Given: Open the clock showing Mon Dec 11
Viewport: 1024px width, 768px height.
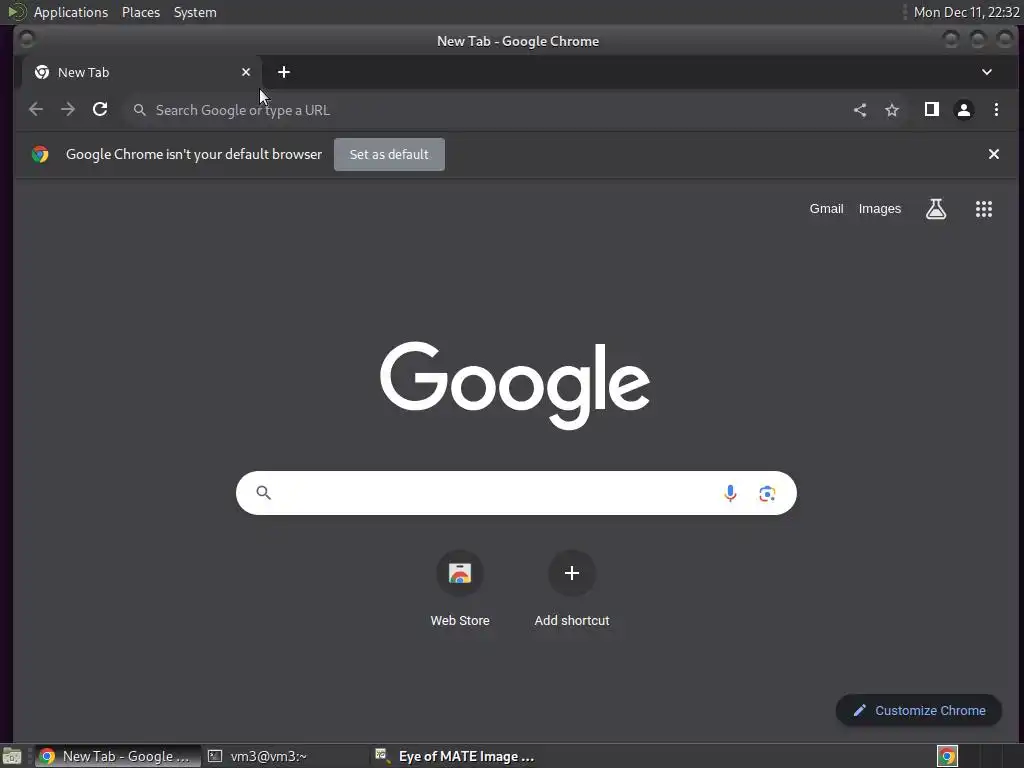Looking at the screenshot, I should 967,12.
